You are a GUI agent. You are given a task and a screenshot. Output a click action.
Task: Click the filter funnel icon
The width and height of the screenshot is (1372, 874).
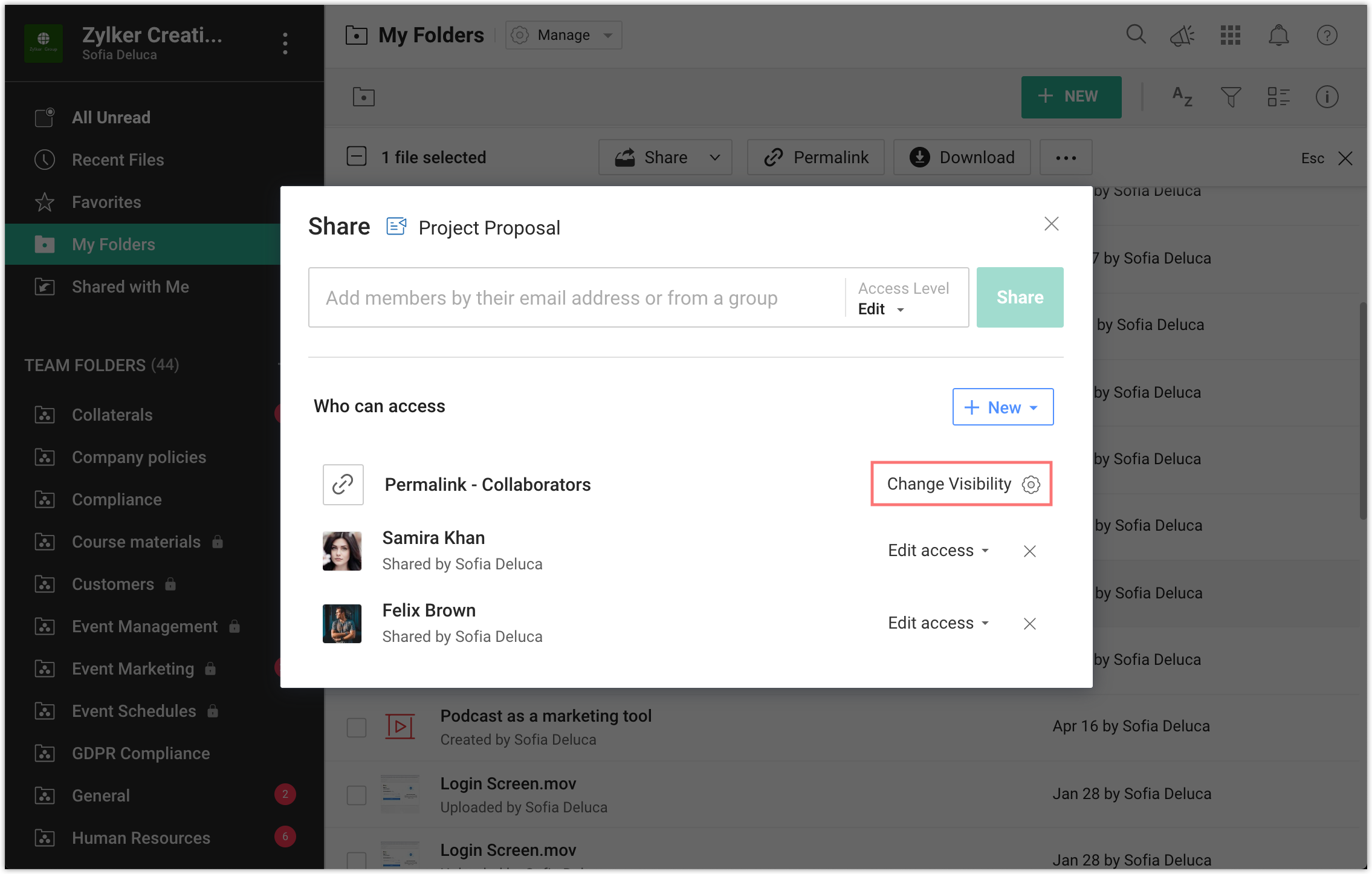pyautogui.click(x=1231, y=97)
